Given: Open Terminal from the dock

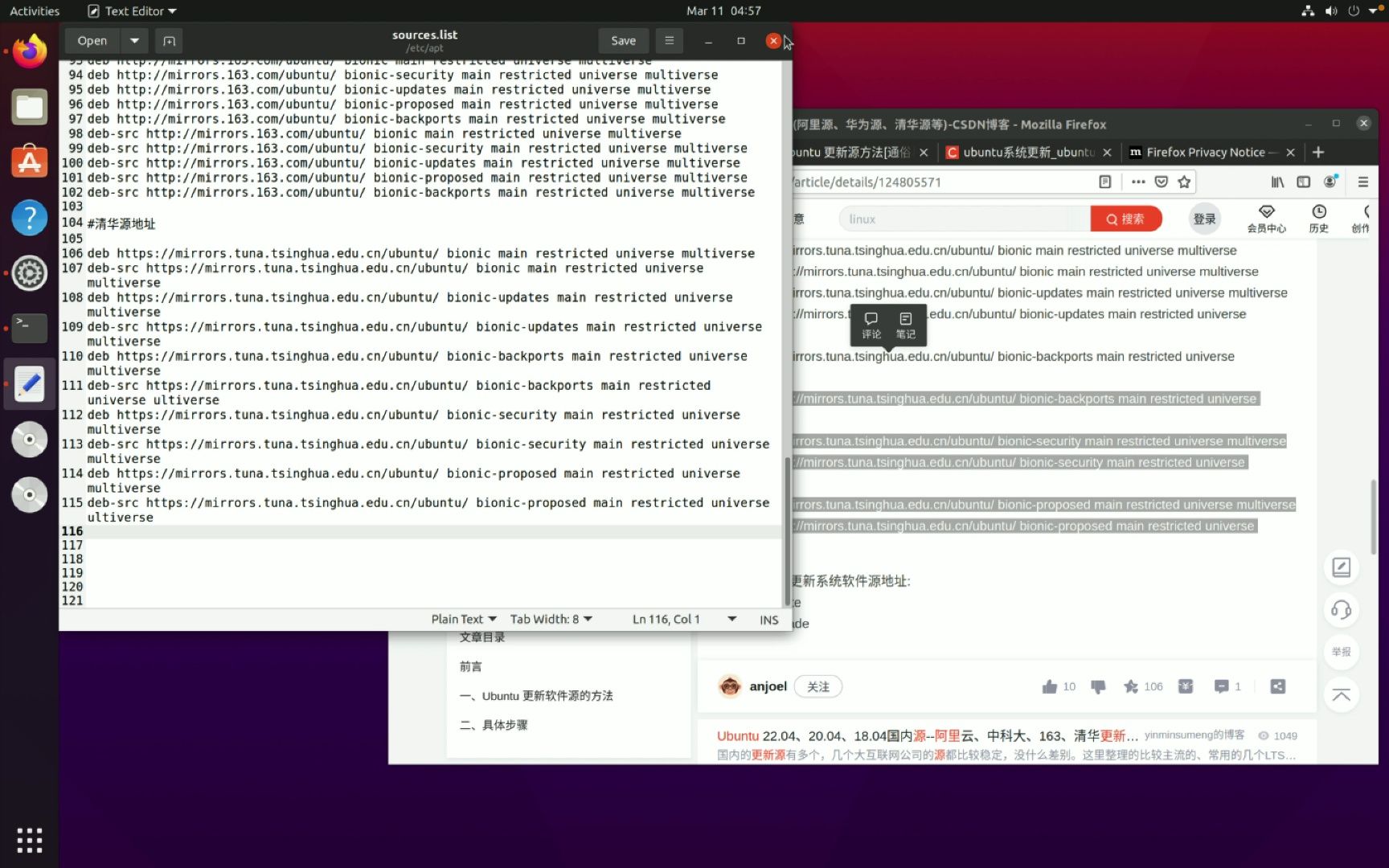Looking at the screenshot, I should [x=30, y=328].
